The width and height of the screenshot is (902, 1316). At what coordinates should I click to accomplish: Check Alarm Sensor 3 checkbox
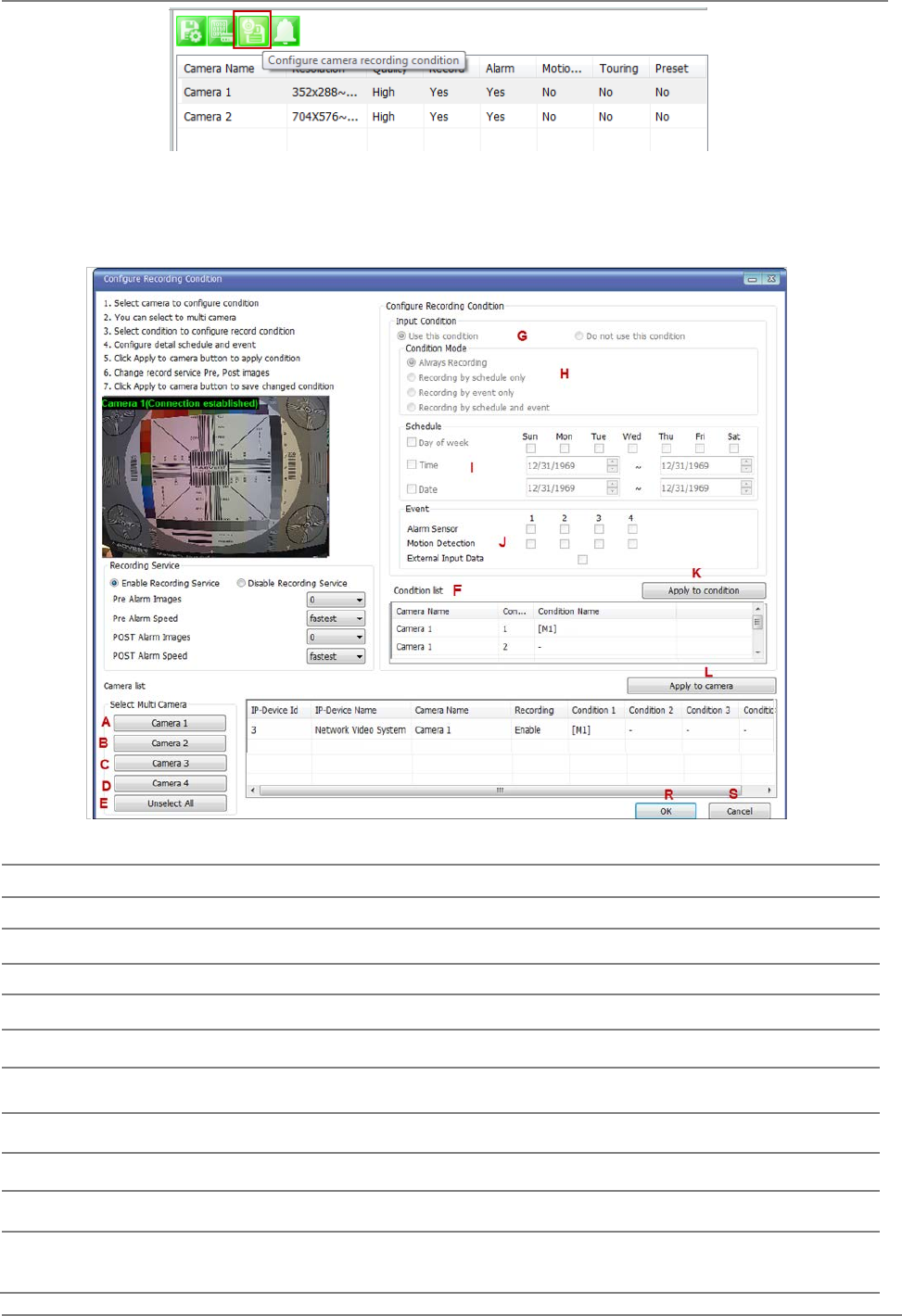pyautogui.click(x=599, y=529)
